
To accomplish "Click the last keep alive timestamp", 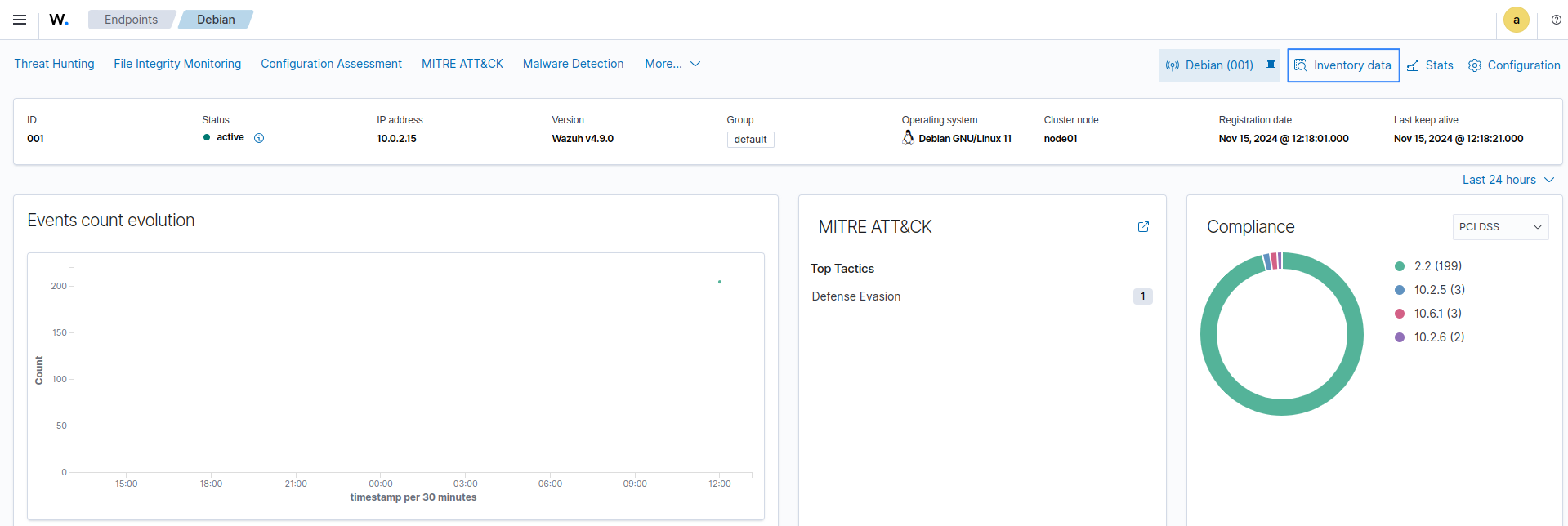I will pos(1459,139).
